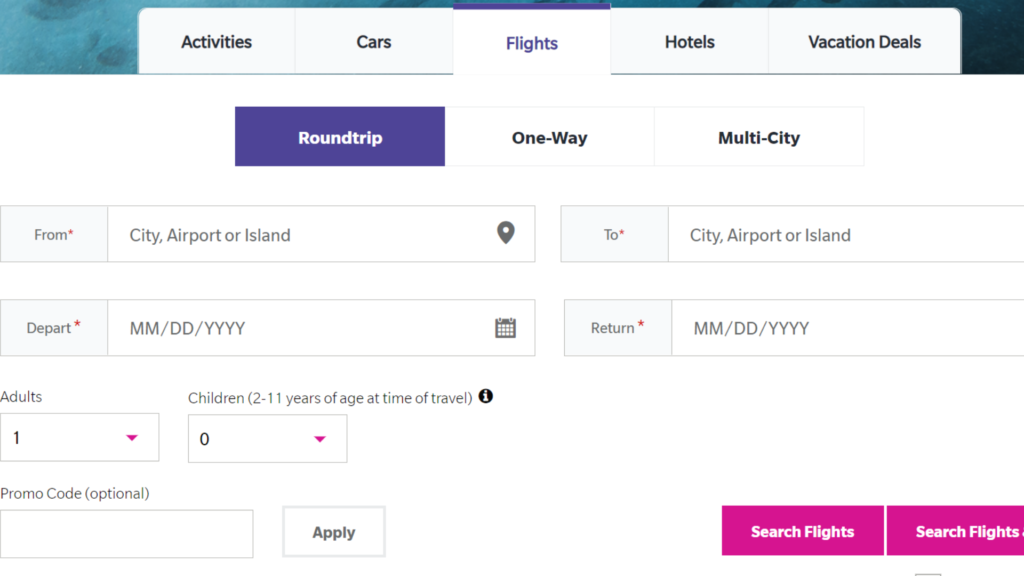Switch to the Cars tab
This screenshot has width=1024, height=576.
(374, 42)
